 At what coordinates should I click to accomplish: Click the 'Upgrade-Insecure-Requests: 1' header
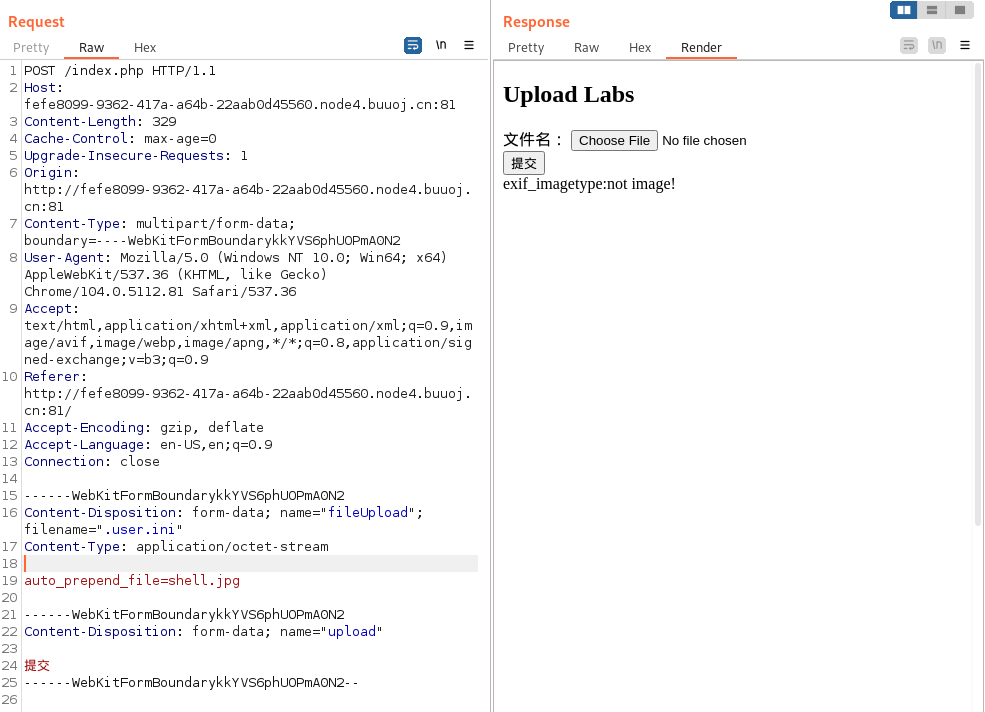click(x=136, y=156)
